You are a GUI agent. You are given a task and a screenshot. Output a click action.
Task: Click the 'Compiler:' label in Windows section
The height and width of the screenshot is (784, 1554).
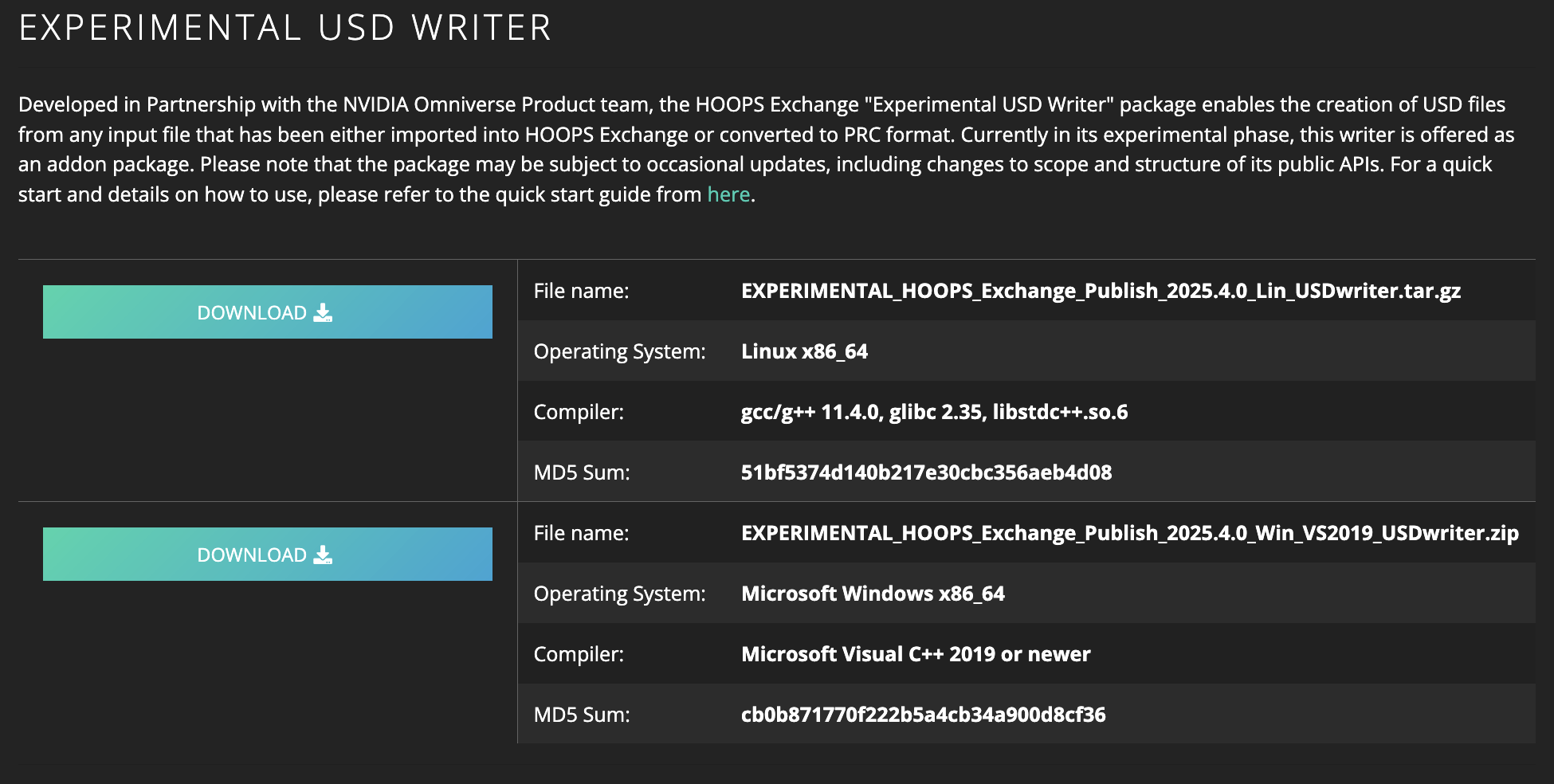coord(579,654)
